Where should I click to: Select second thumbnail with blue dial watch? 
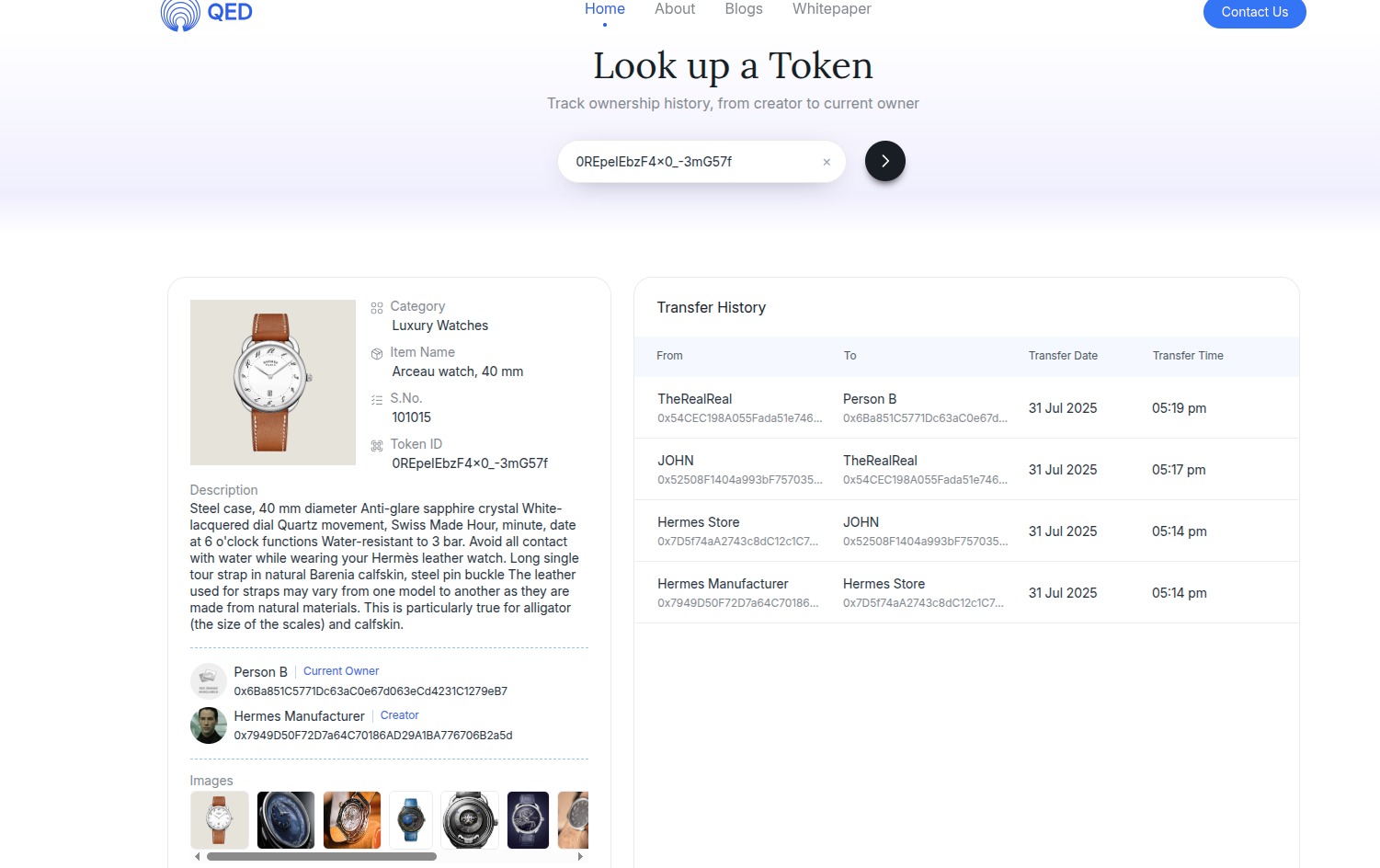coord(286,820)
